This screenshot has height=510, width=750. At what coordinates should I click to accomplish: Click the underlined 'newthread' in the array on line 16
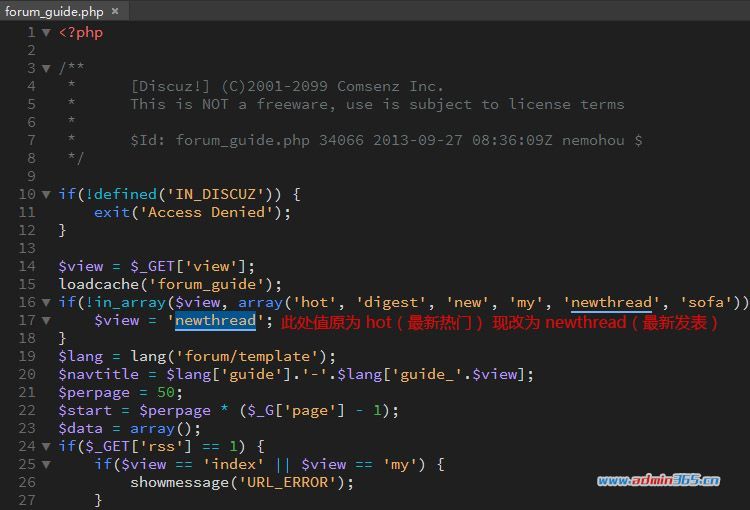(x=611, y=302)
